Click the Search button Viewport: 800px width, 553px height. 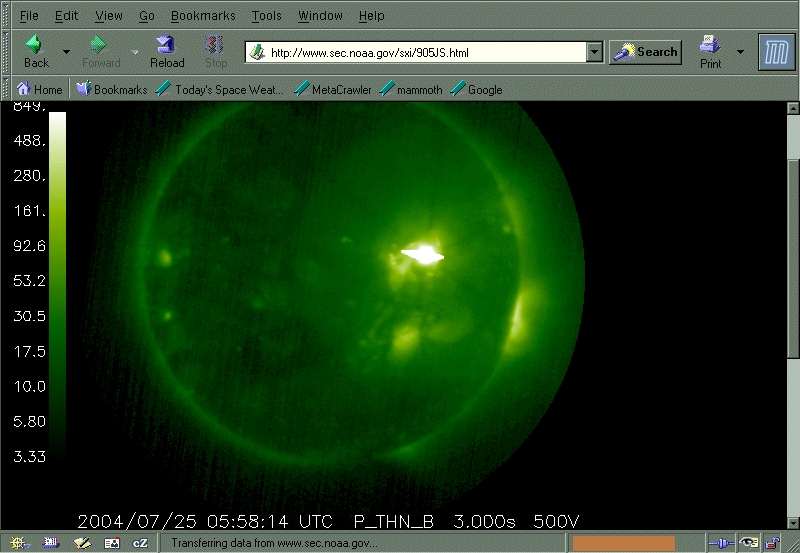click(645, 52)
